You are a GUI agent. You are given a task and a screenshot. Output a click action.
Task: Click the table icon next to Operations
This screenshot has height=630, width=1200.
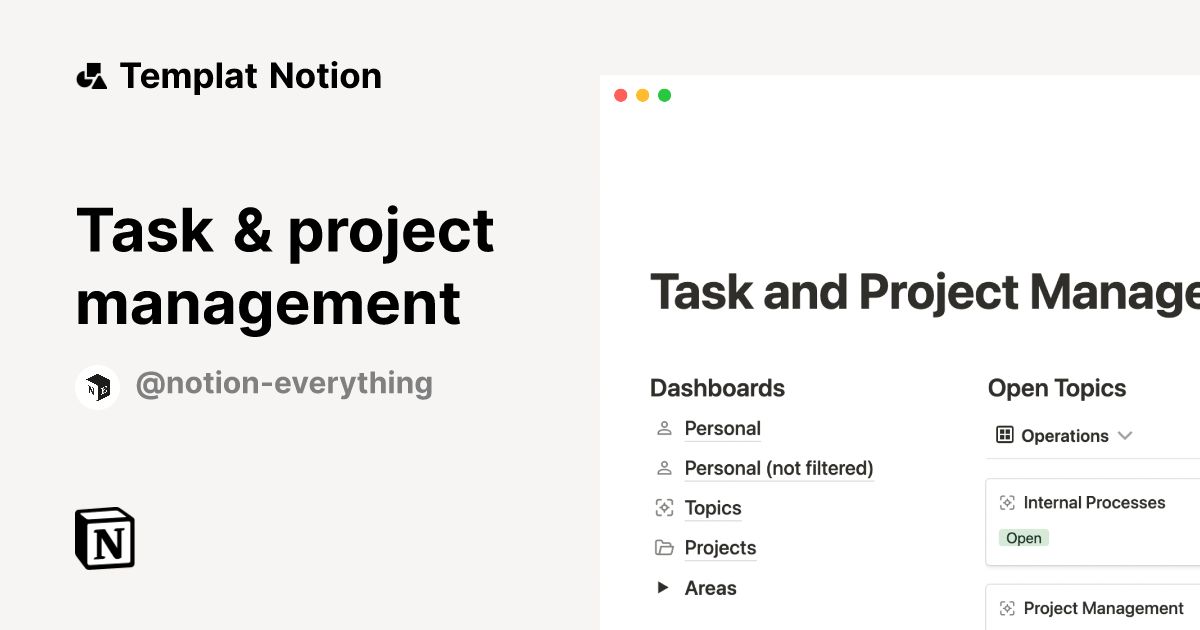1003,435
